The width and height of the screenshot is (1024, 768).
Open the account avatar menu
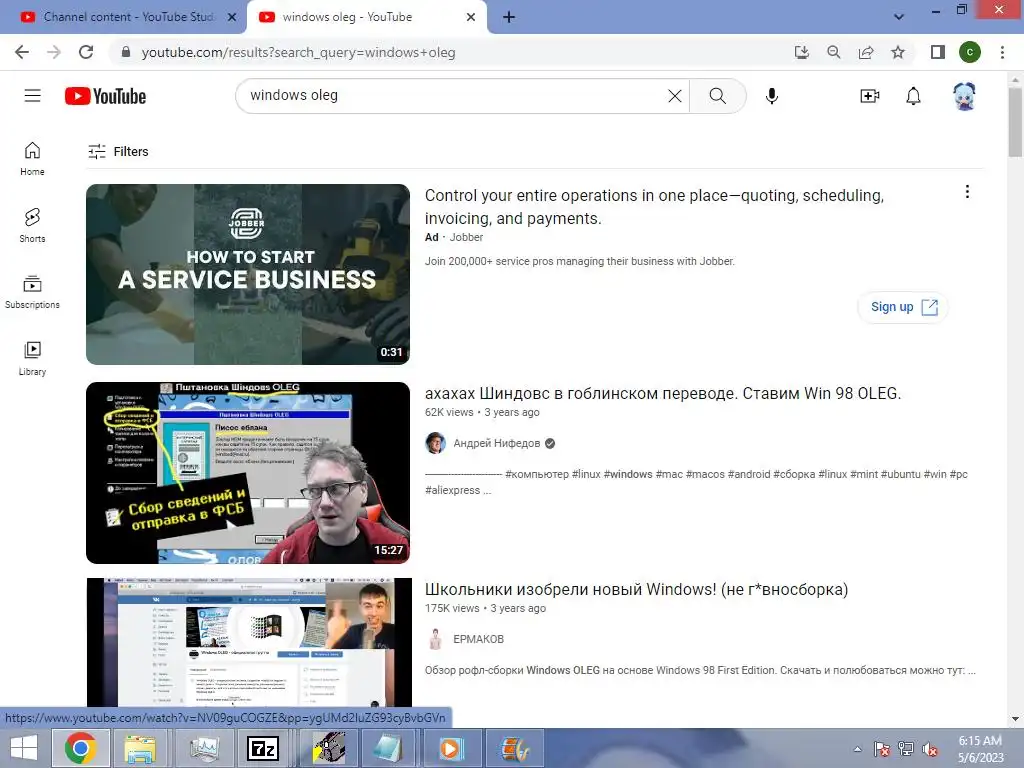click(964, 96)
